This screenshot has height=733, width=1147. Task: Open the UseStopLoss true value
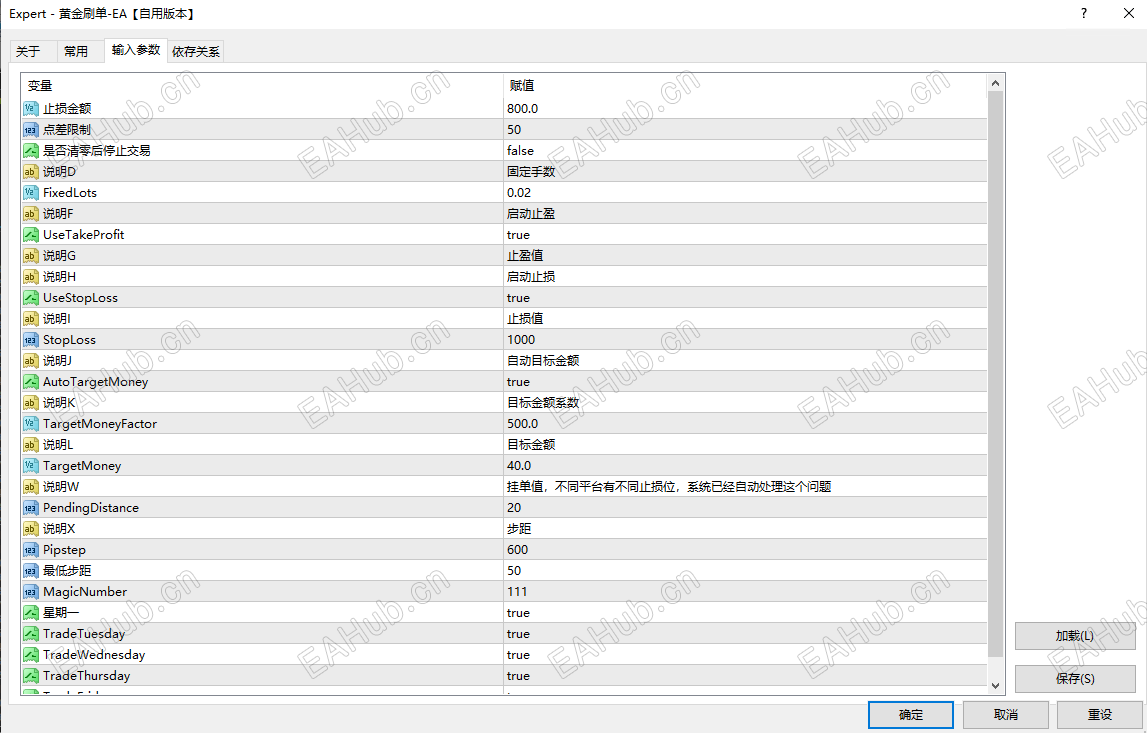point(745,298)
